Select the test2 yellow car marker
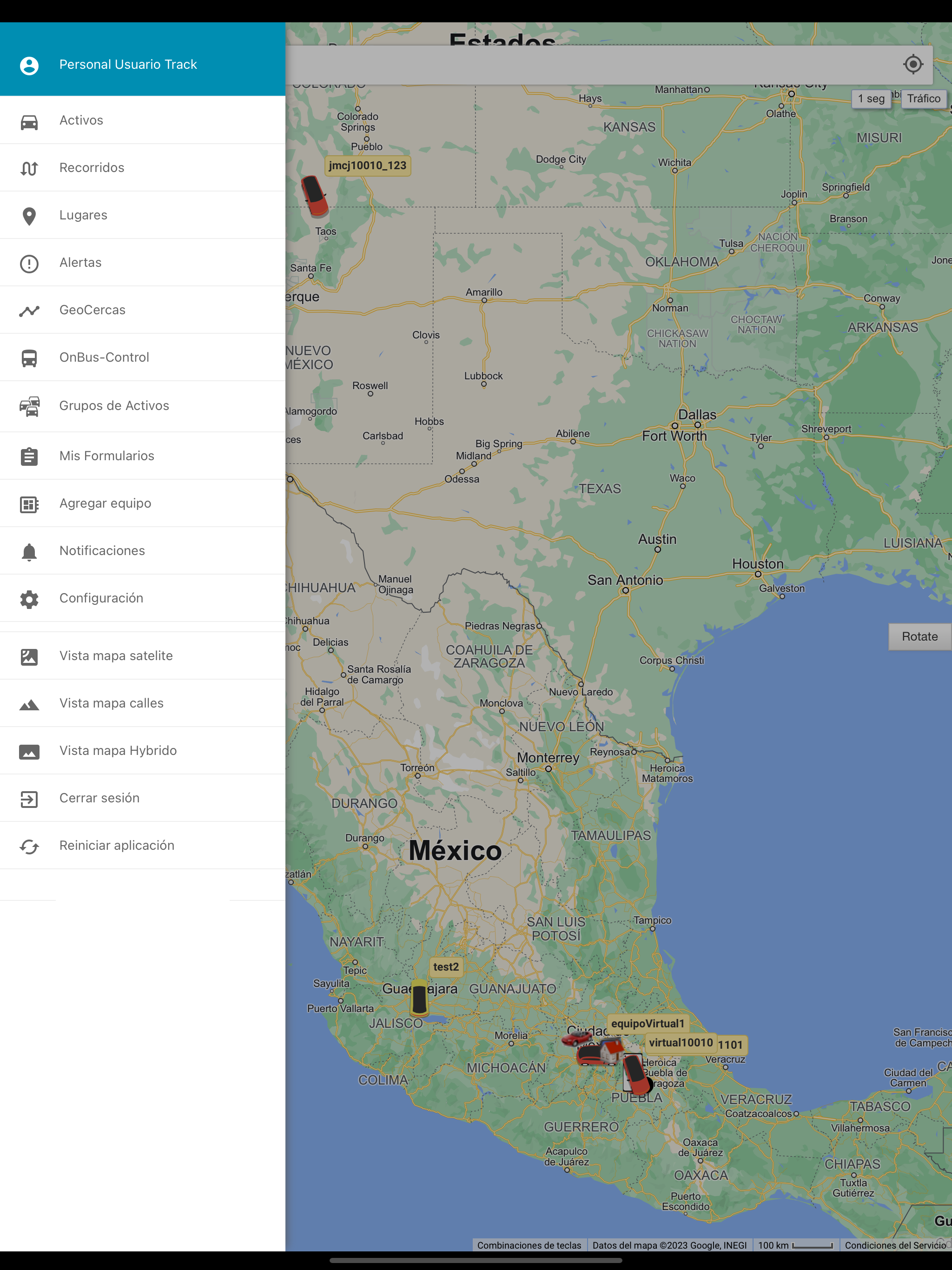 coord(419,998)
